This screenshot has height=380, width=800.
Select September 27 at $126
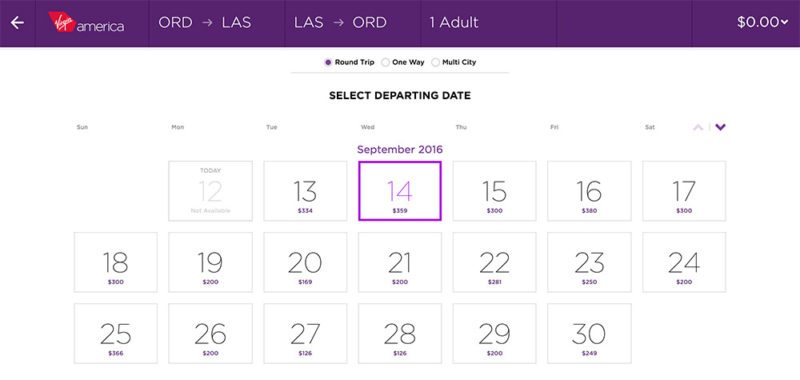click(x=305, y=334)
